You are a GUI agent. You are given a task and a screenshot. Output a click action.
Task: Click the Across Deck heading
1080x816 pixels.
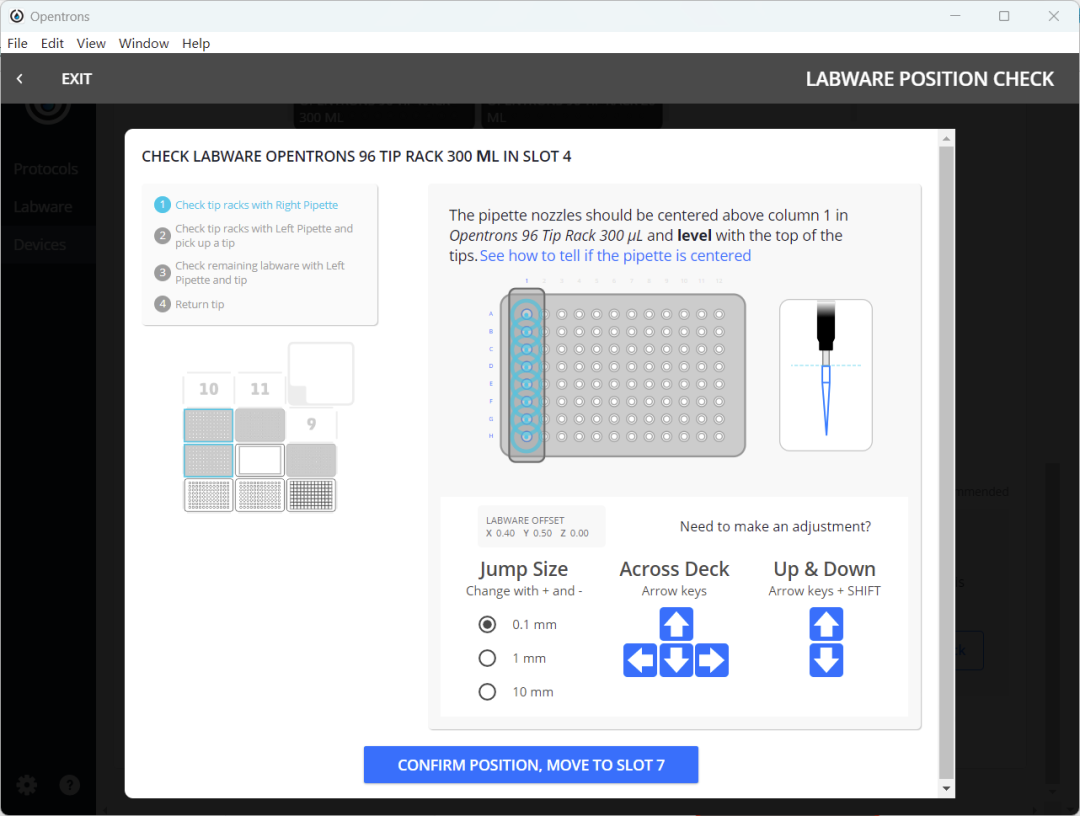(x=674, y=569)
